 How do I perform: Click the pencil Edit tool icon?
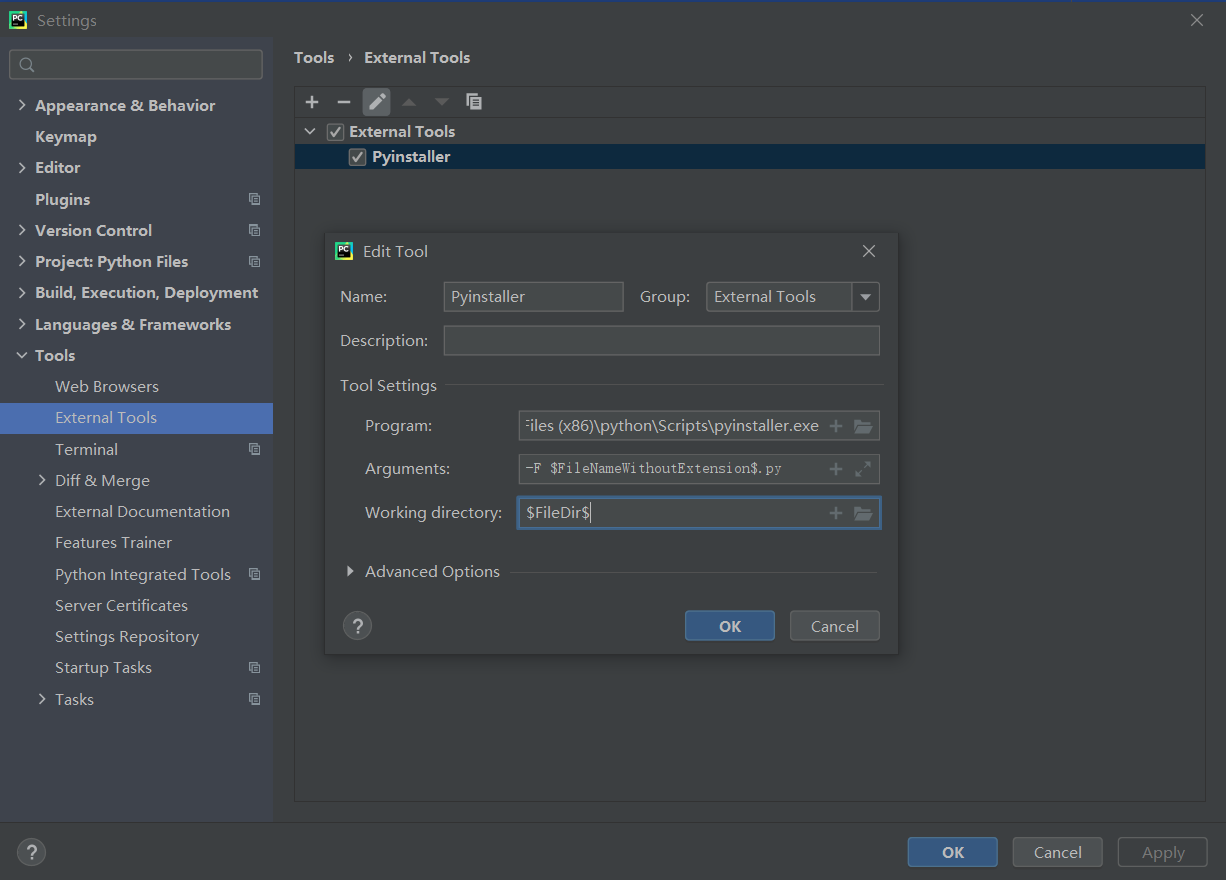coord(377,102)
